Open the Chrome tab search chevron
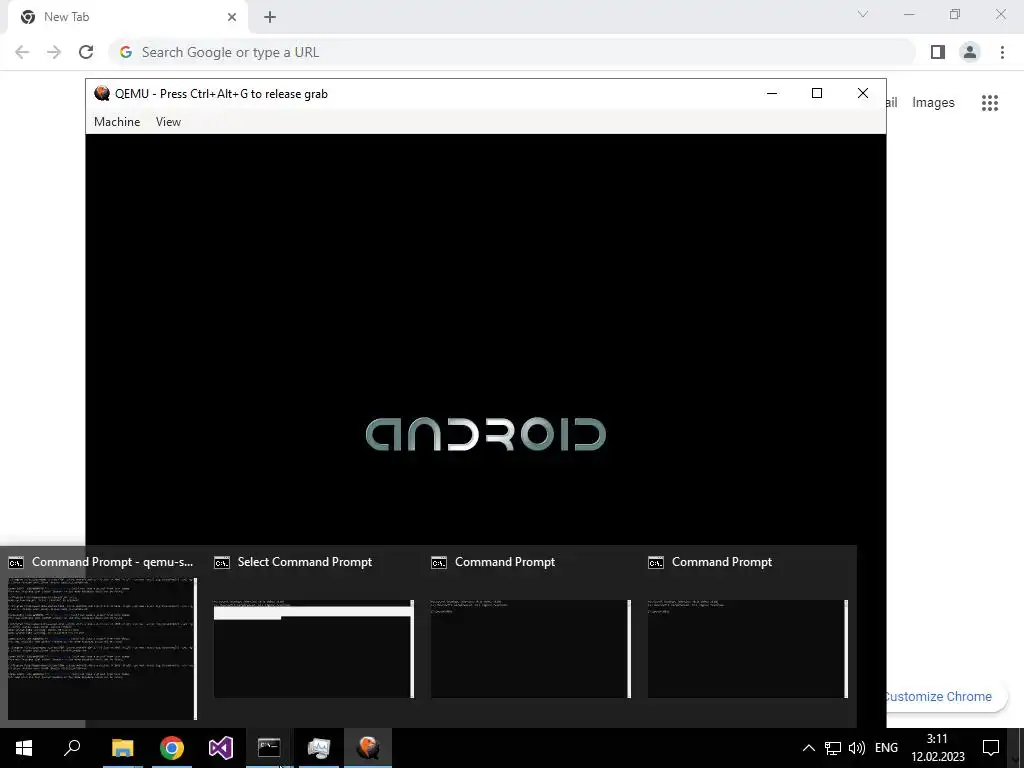Image resolution: width=1024 pixels, height=768 pixels. coord(863,14)
